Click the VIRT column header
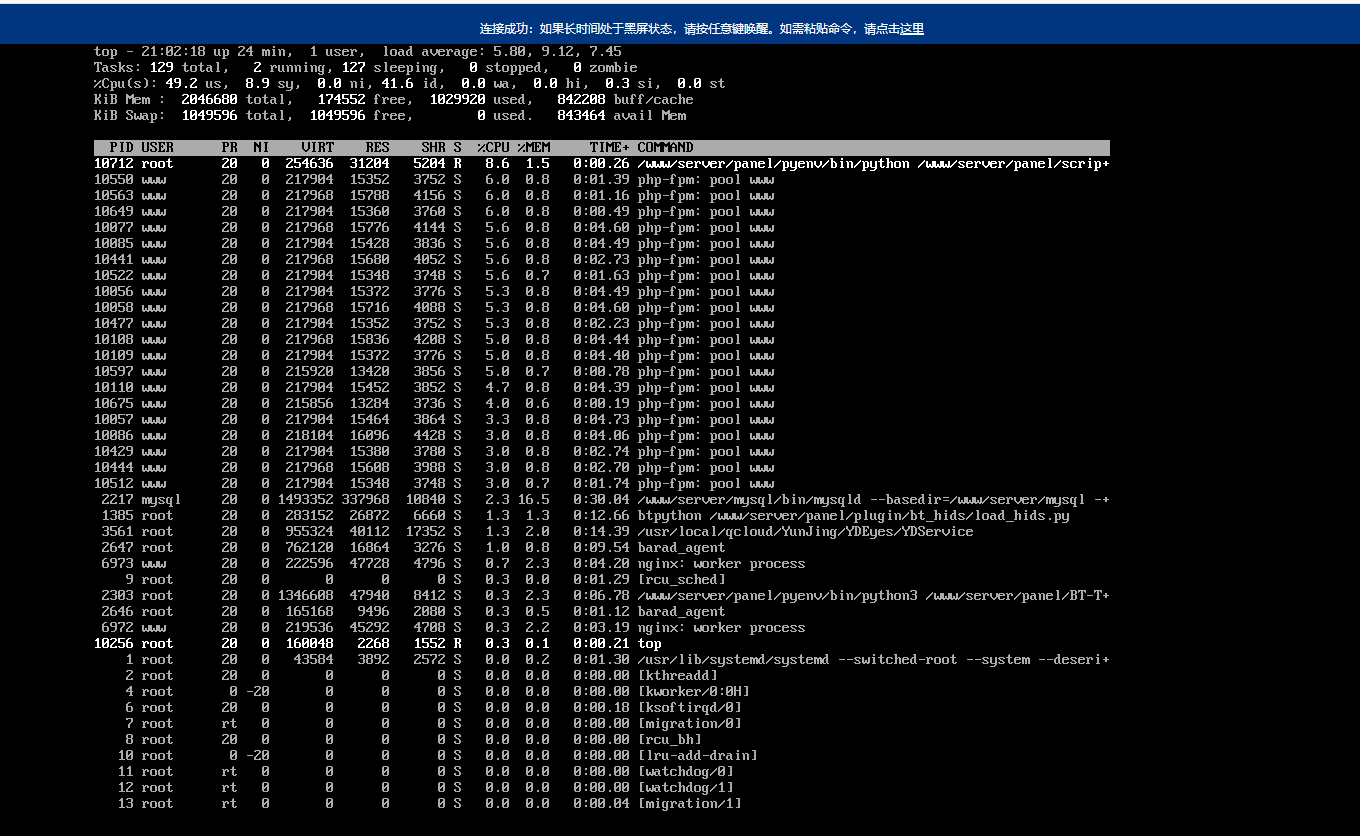1360x836 pixels. pyautogui.click(x=318, y=147)
